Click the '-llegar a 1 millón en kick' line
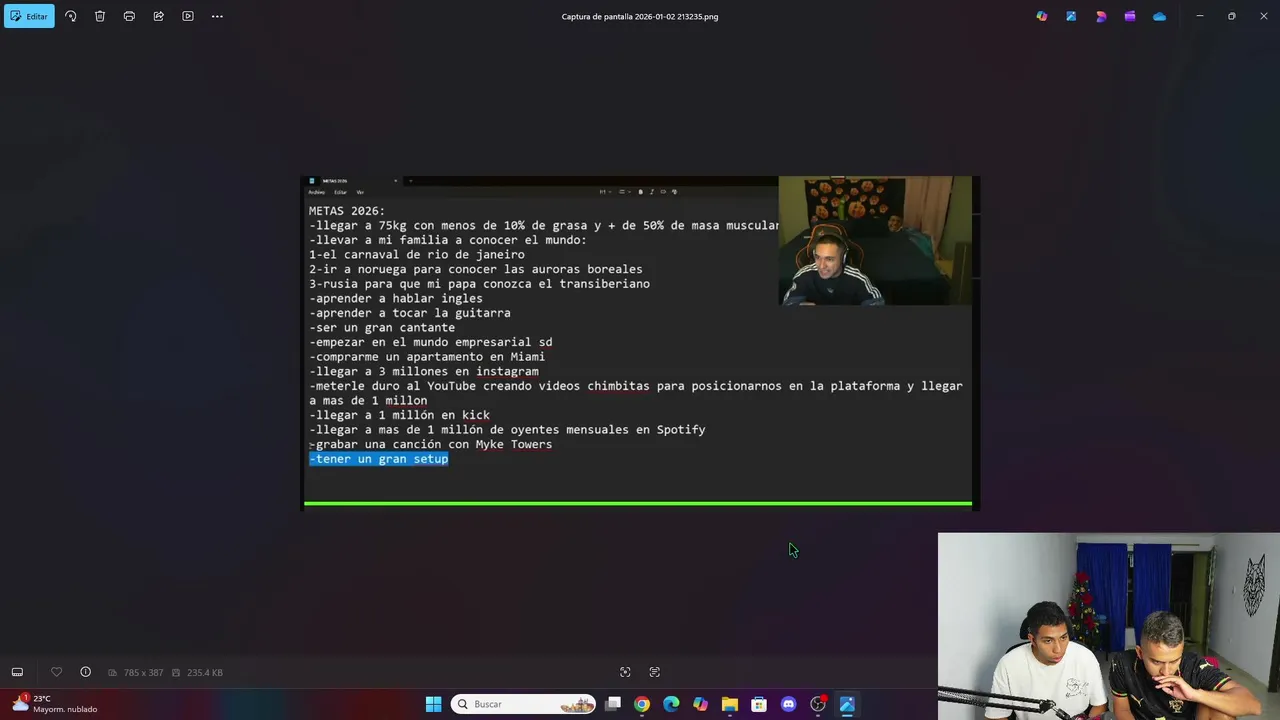1280x720 pixels. (x=399, y=415)
